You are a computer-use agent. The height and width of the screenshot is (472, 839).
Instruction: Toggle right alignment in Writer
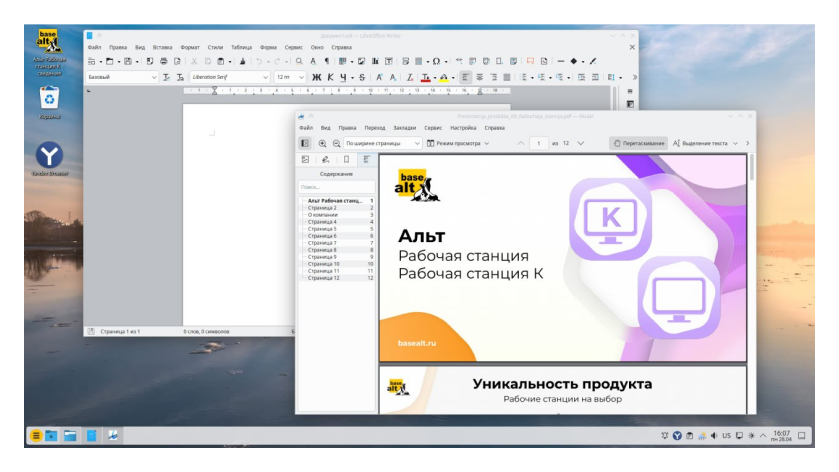tap(493, 77)
